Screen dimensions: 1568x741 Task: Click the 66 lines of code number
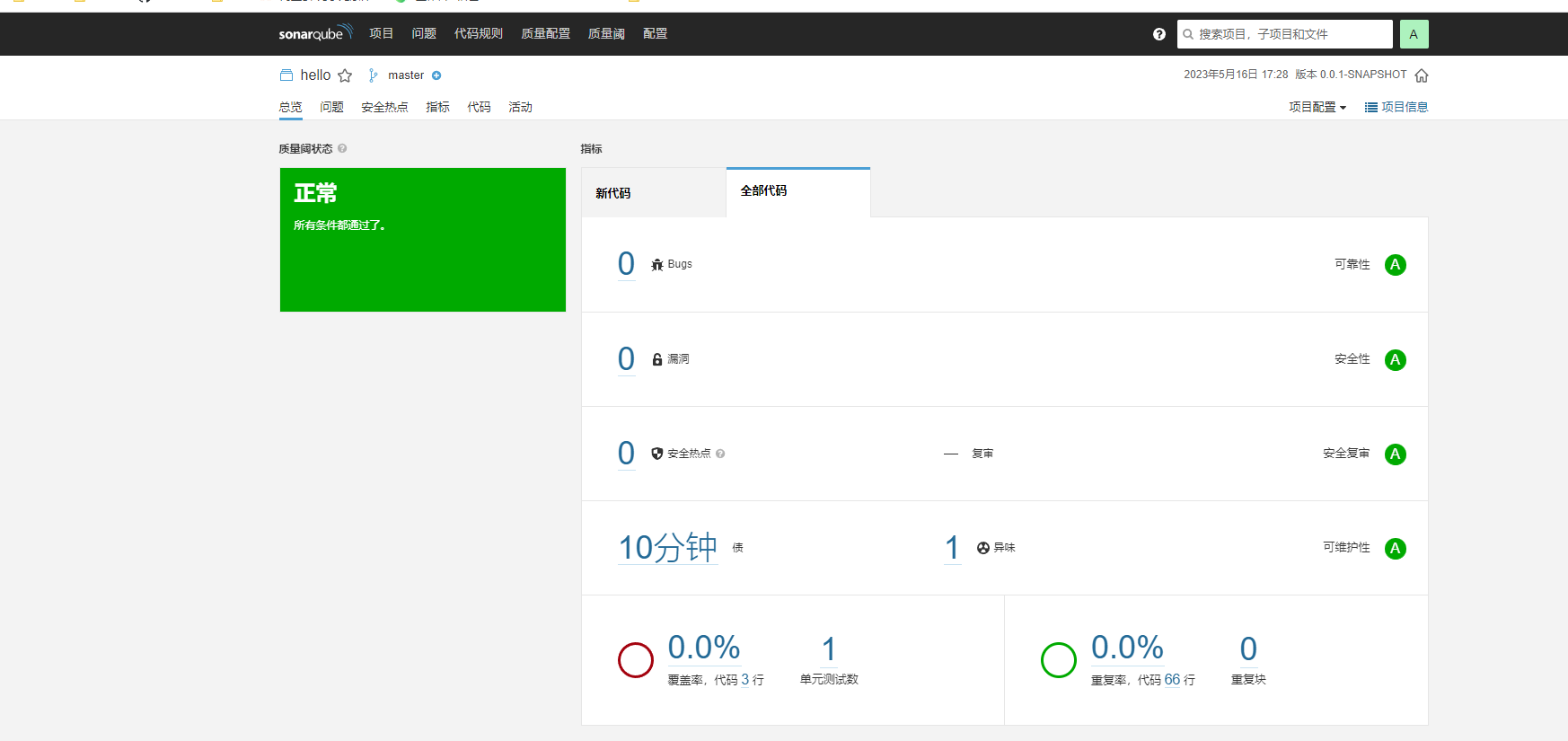[1172, 680]
